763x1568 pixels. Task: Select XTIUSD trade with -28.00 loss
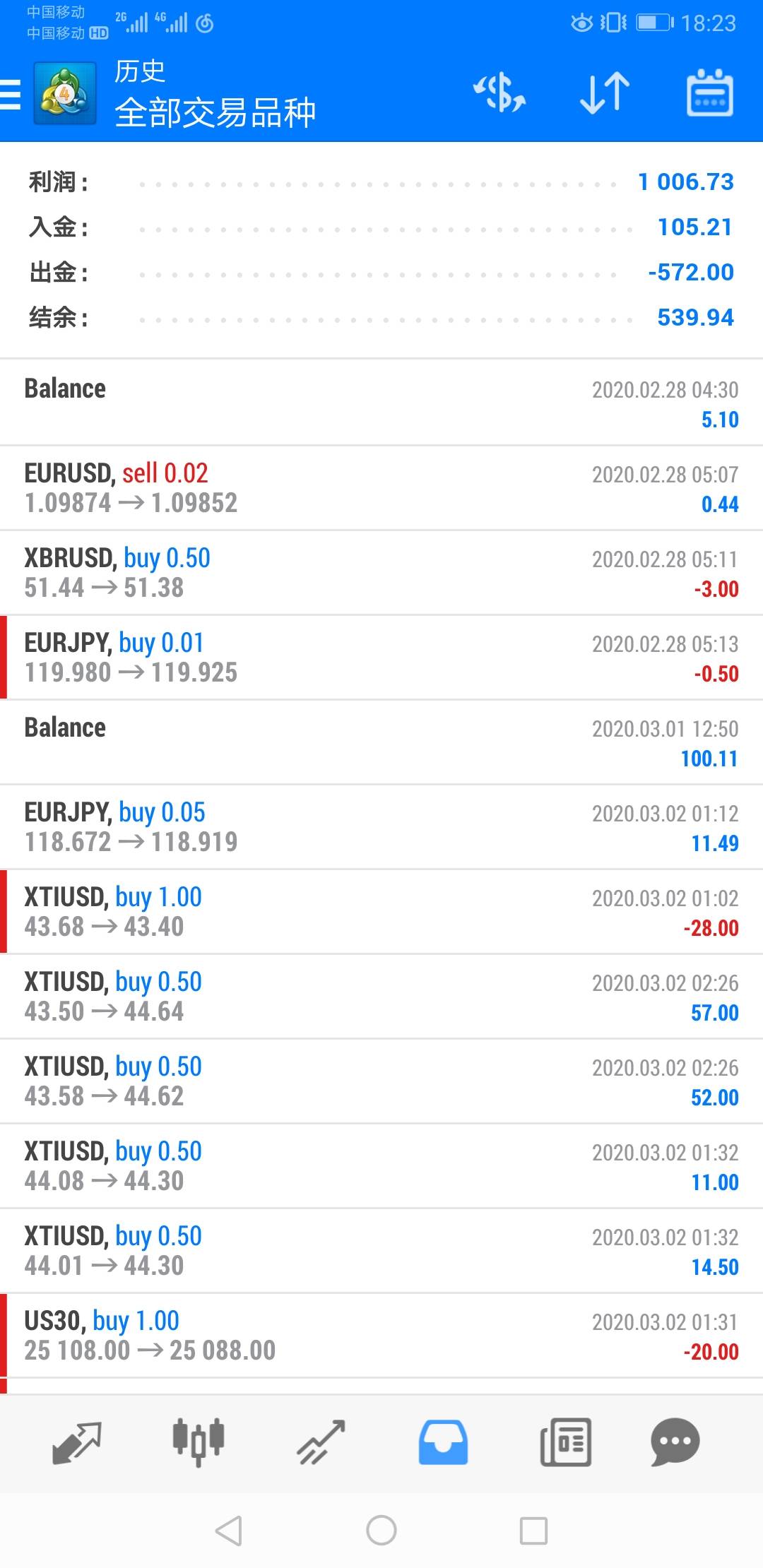point(381,912)
